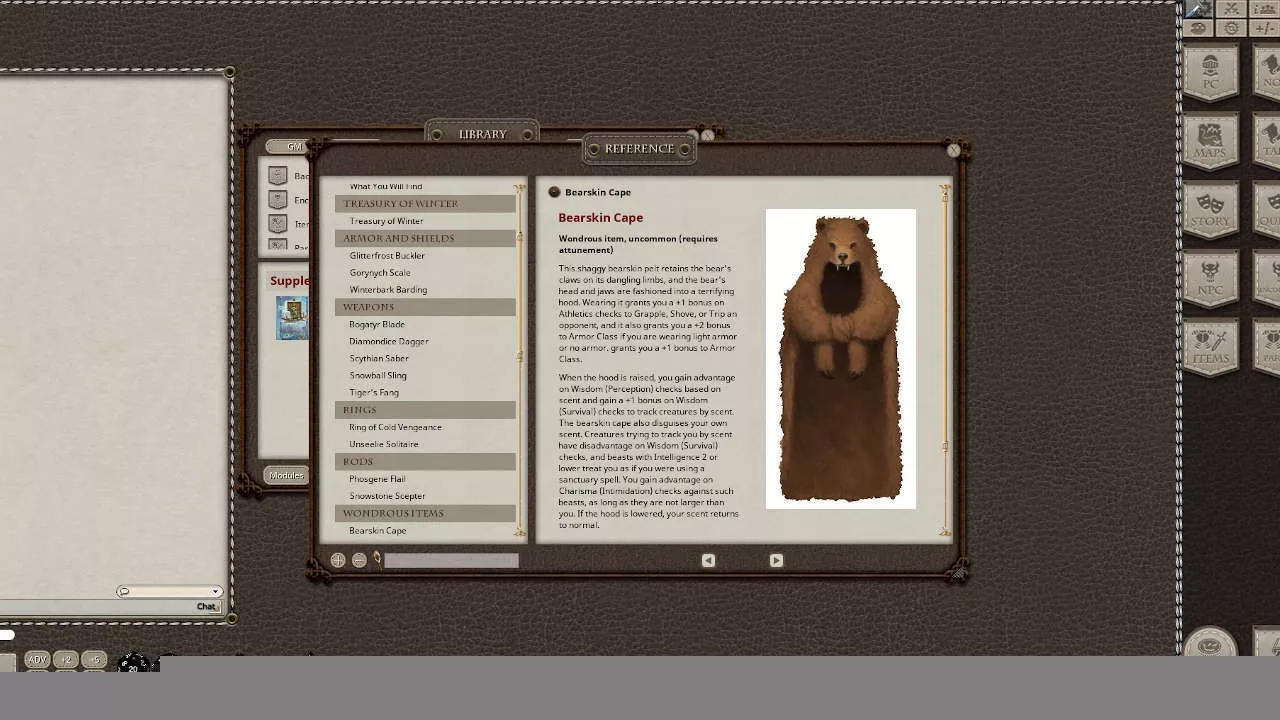The height and width of the screenshot is (720, 1280).
Task: Click Weapons section header
Action: 425,307
